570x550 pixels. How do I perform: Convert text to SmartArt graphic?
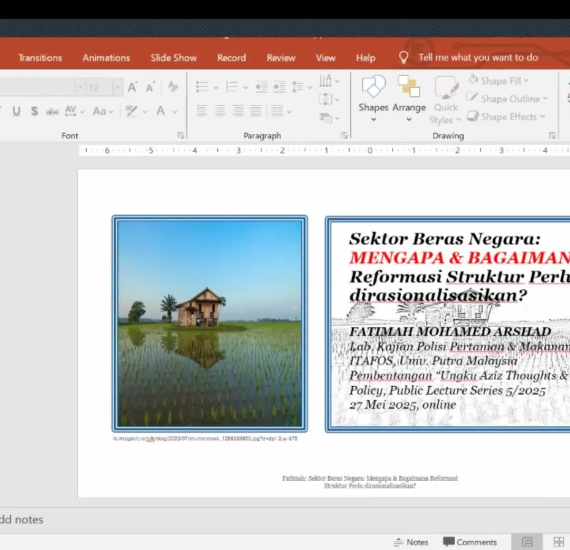[x=329, y=117]
